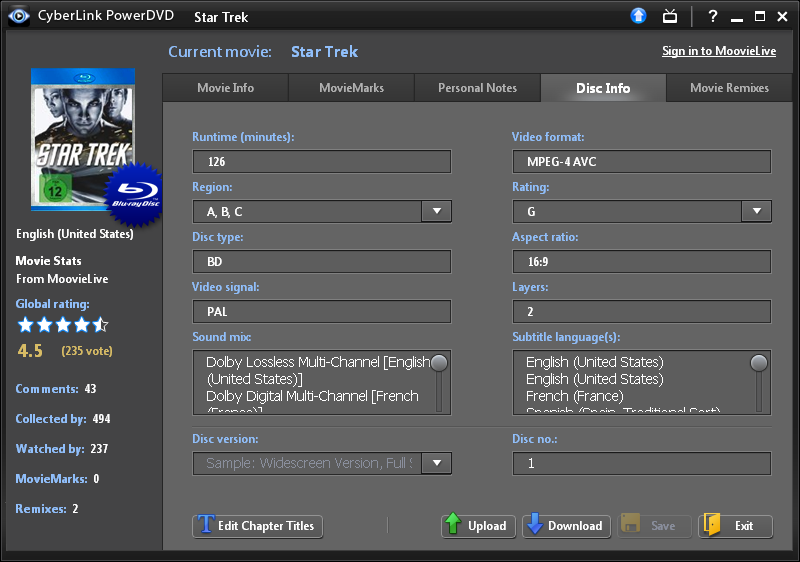Viewport: 800px width, 562px height.
Task: Exit the movie info dialog
Action: point(735,526)
